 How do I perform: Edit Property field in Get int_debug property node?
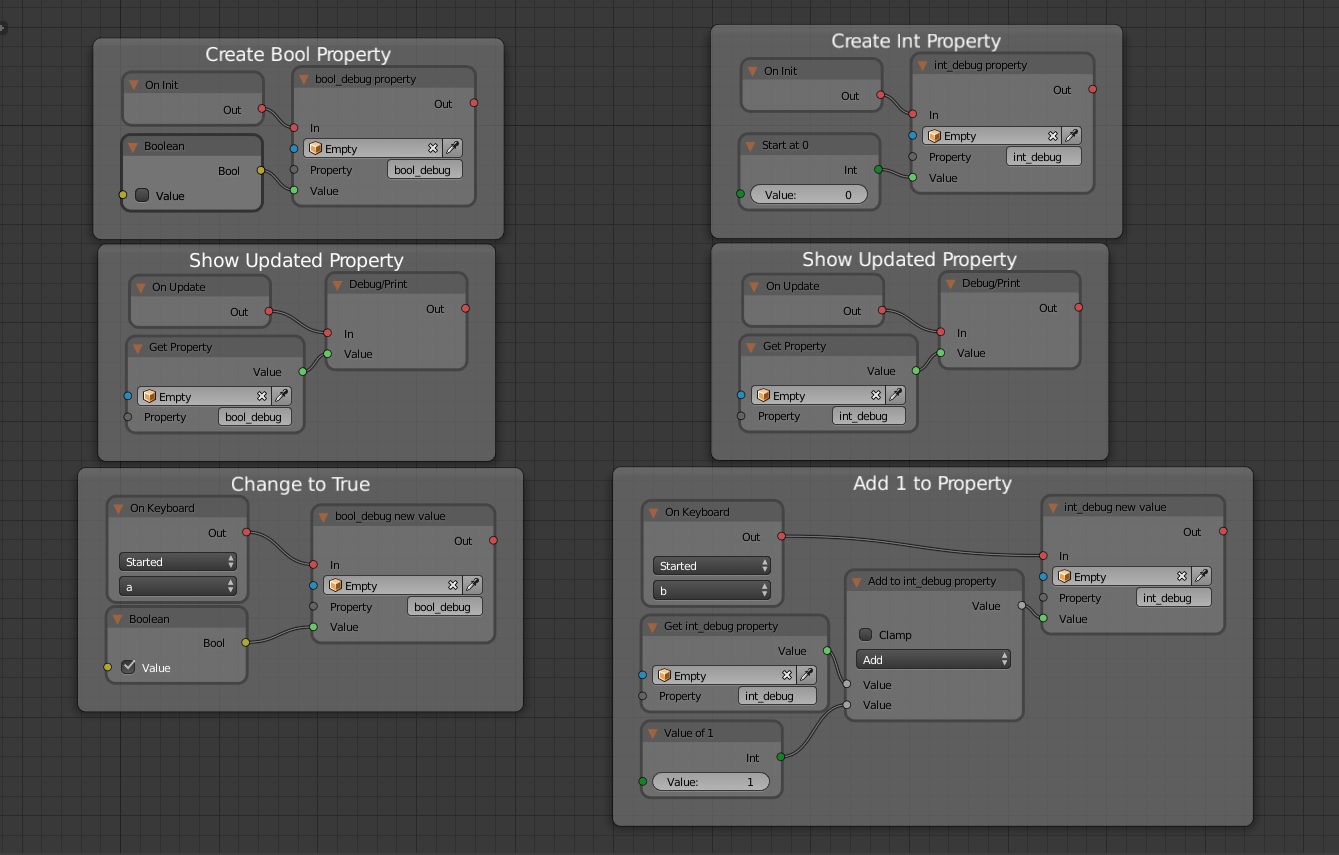[x=777, y=696]
